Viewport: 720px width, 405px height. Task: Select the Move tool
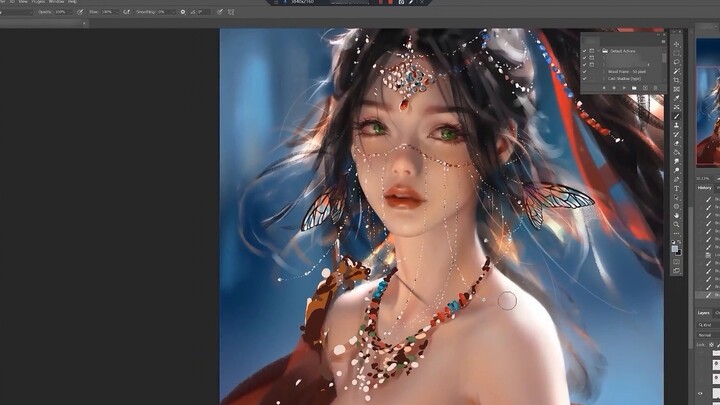click(676, 45)
